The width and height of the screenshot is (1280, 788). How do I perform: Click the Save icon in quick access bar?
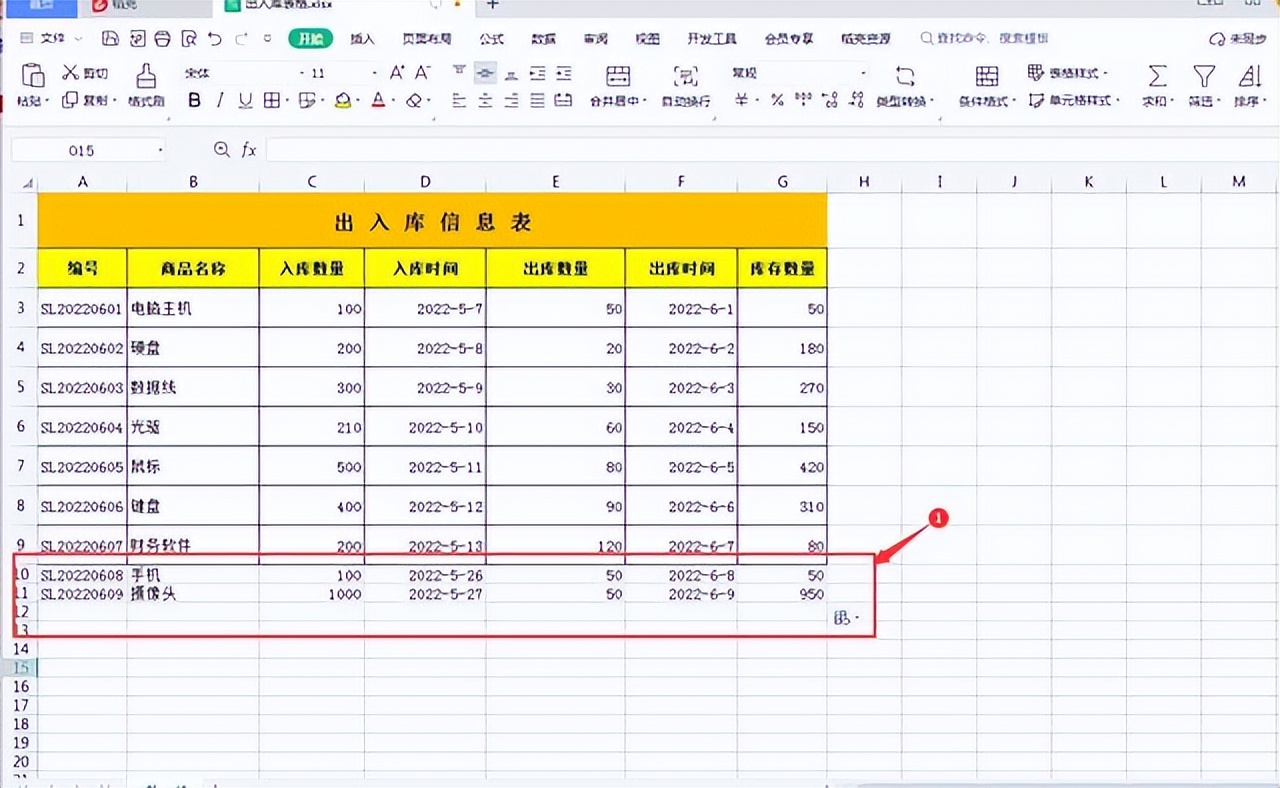tap(110, 39)
